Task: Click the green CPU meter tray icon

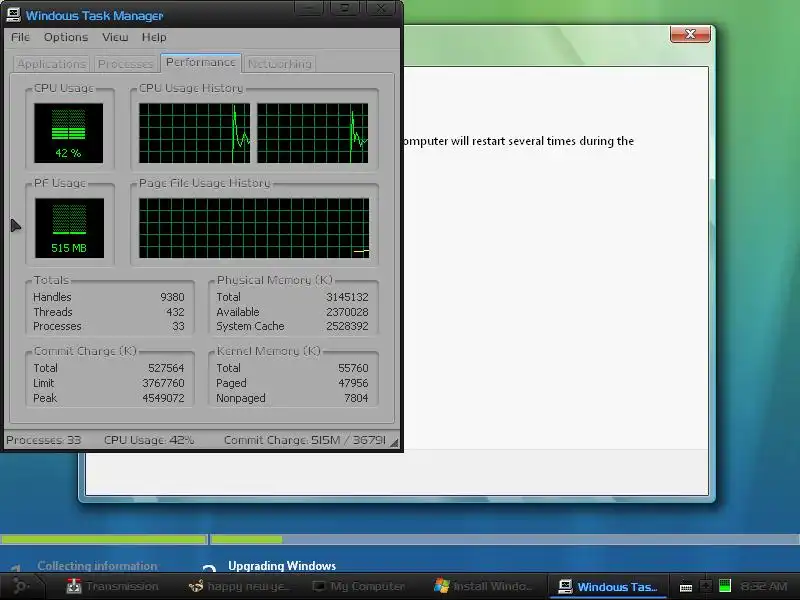Action: click(x=724, y=586)
